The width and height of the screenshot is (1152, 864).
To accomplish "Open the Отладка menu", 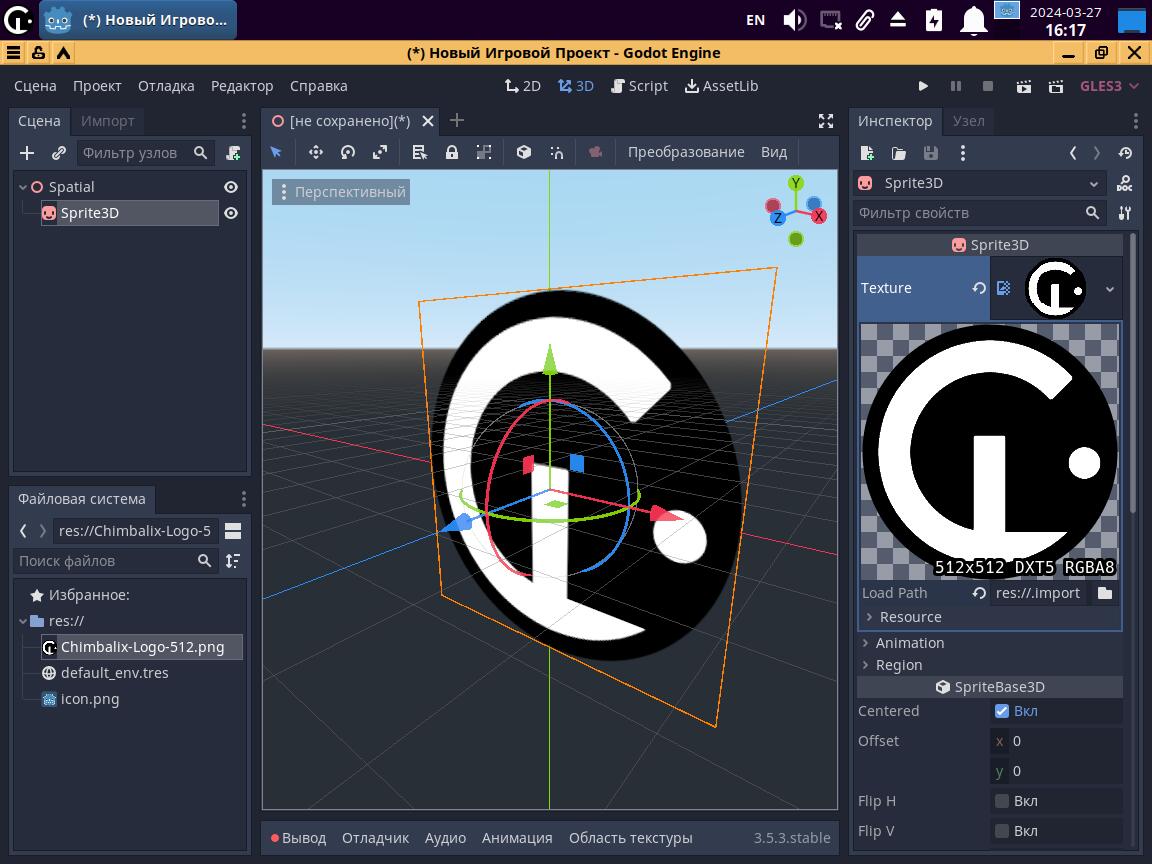I will [x=166, y=86].
